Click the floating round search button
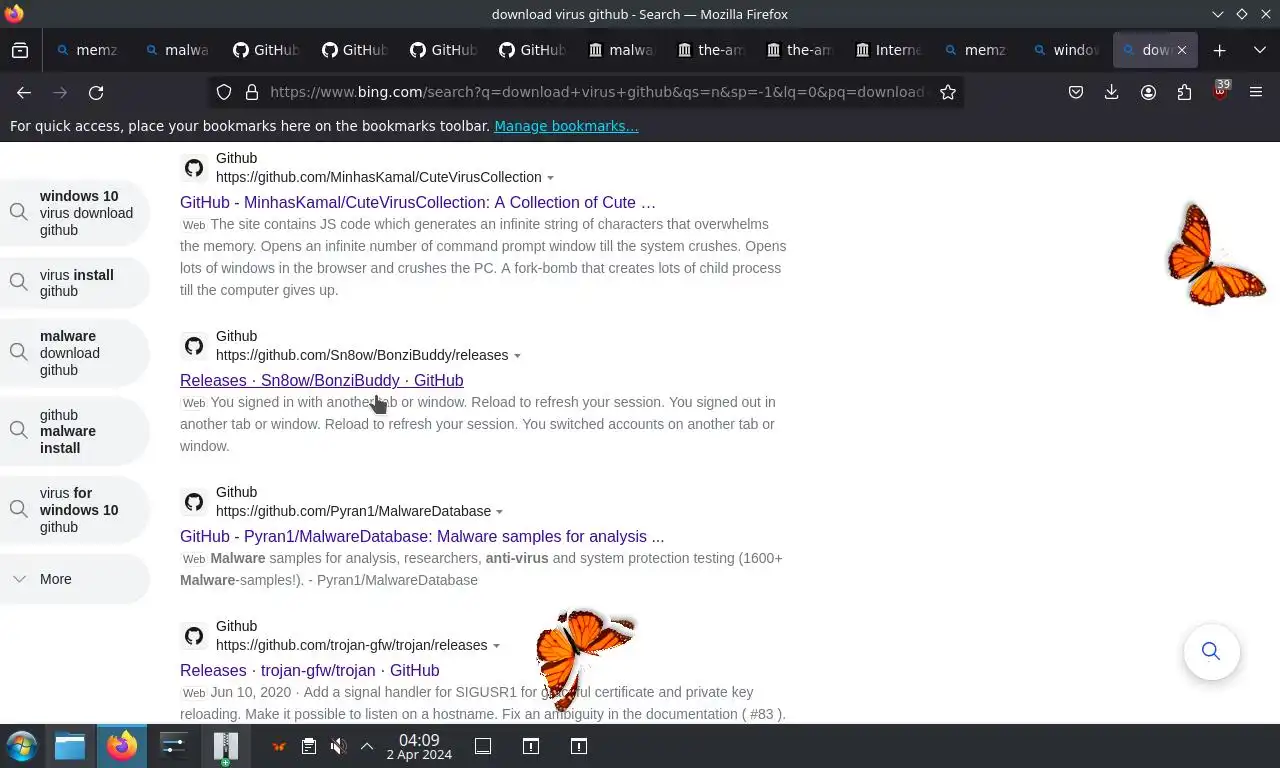1280x768 pixels. tap(1211, 652)
